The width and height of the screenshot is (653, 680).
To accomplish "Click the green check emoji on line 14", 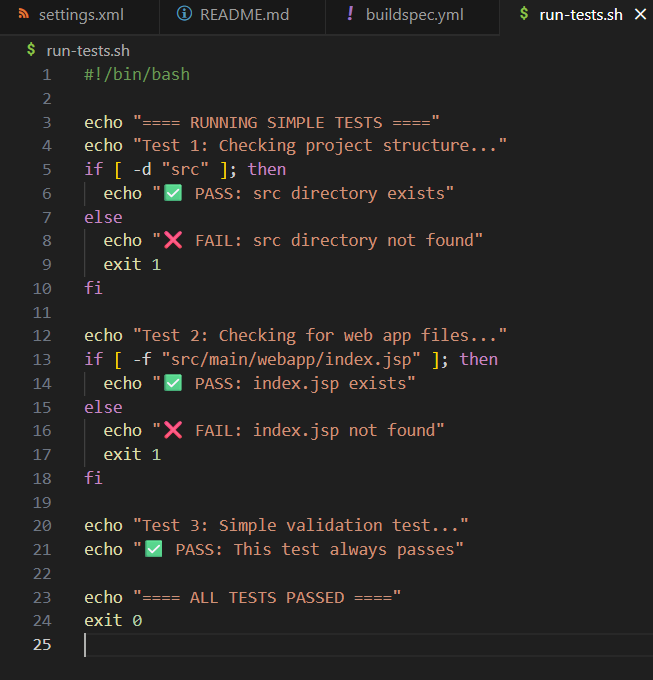I will [x=173, y=383].
